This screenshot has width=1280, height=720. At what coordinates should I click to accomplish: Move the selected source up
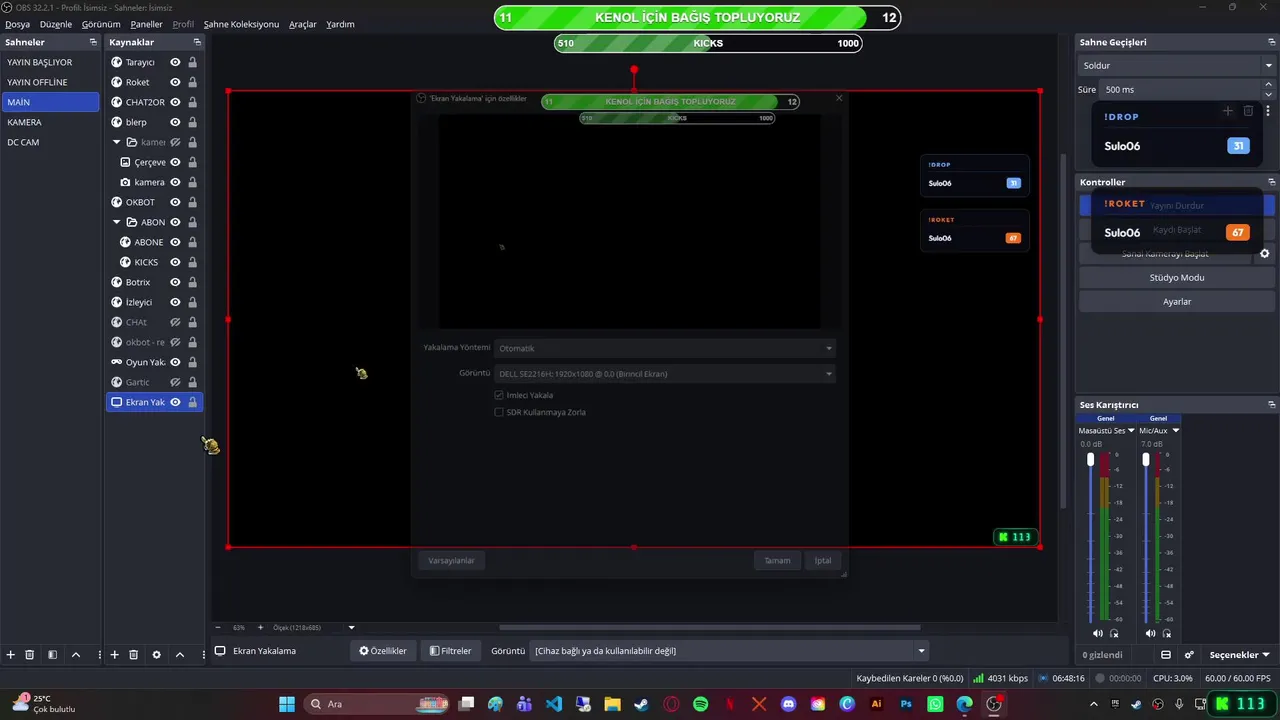180,655
